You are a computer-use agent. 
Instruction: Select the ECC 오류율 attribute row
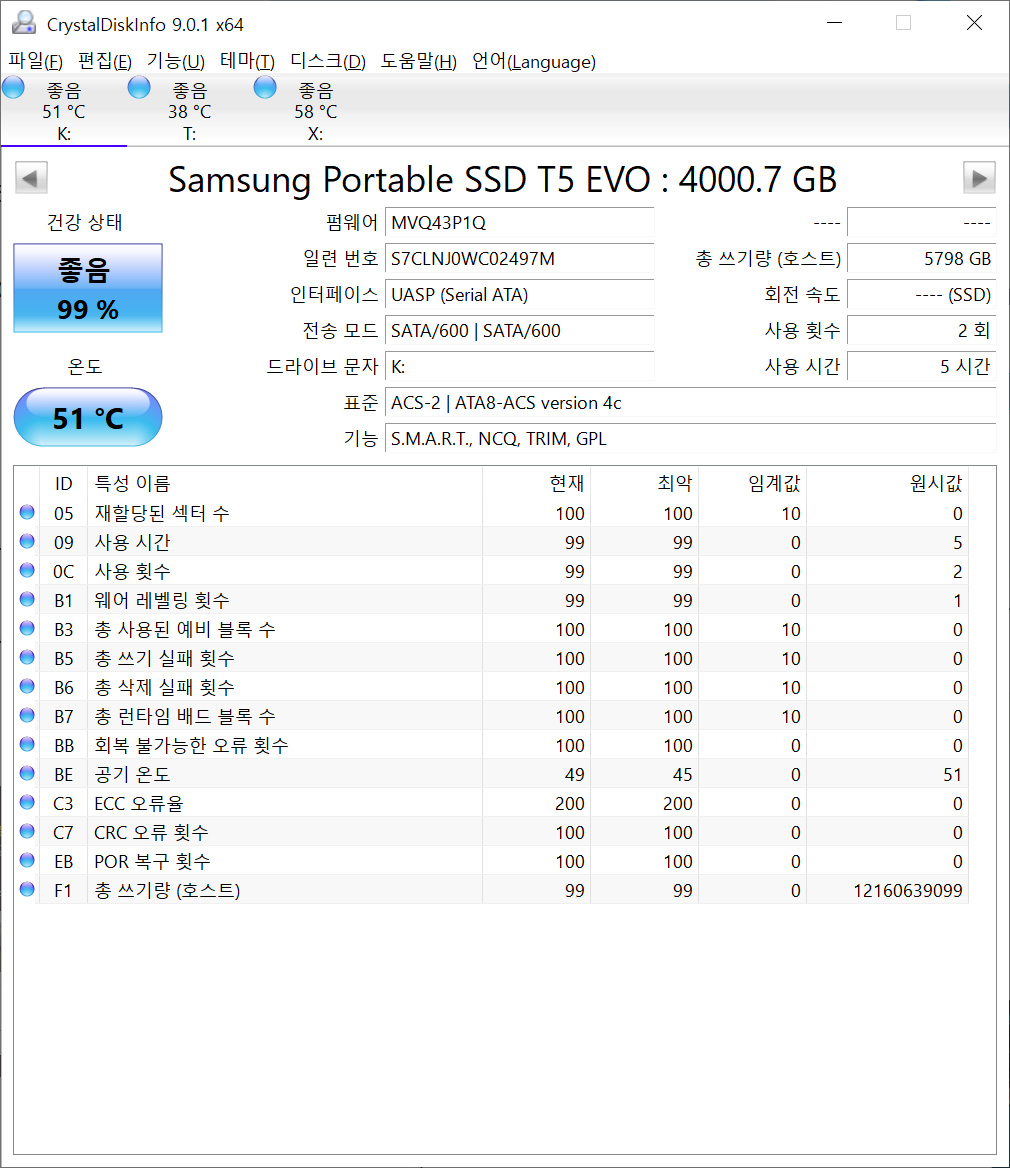coord(492,803)
